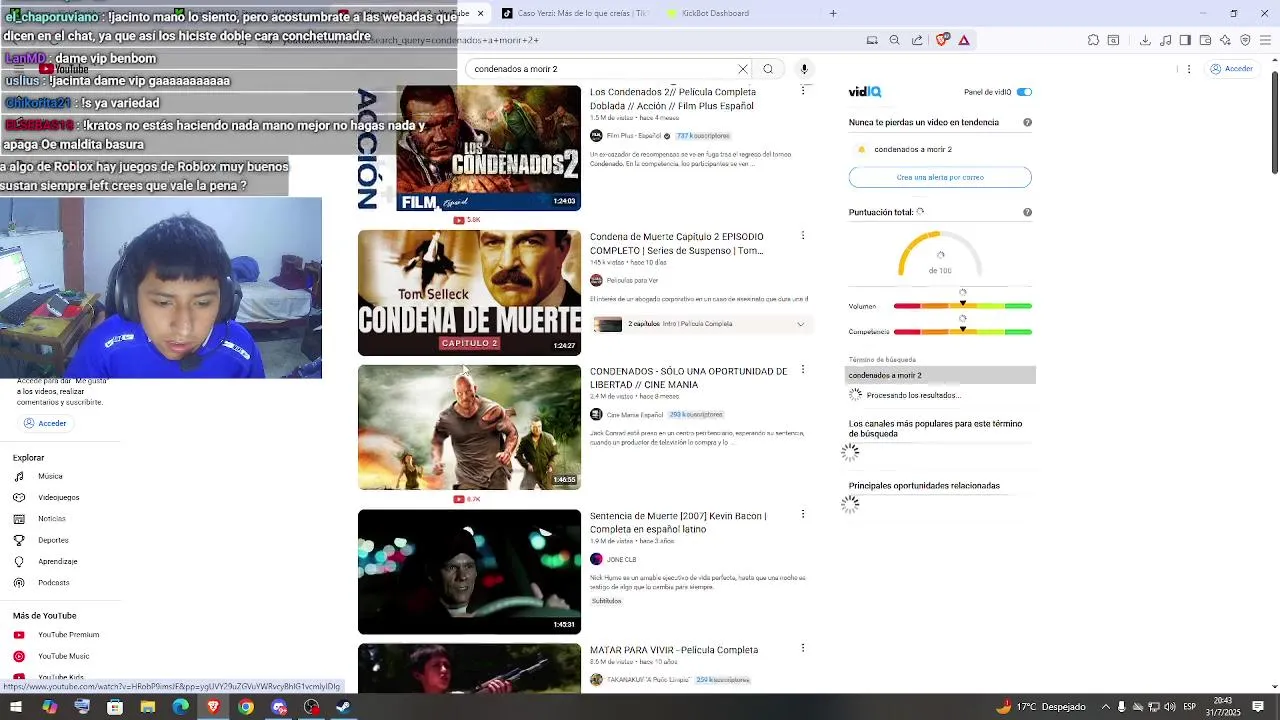The width and height of the screenshot is (1280, 720).
Task: Open the Brave Shields lion icon
Action: pyautogui.click(x=941, y=40)
